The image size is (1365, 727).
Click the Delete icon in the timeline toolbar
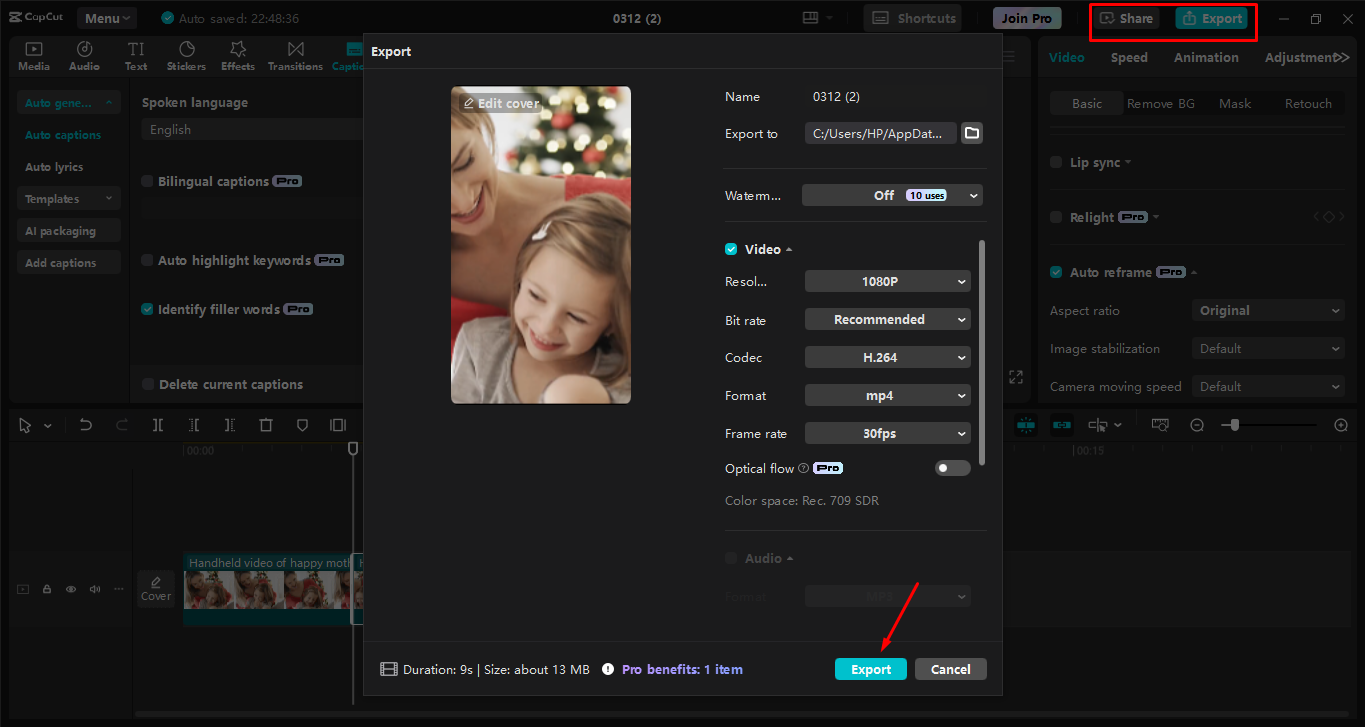pos(265,425)
